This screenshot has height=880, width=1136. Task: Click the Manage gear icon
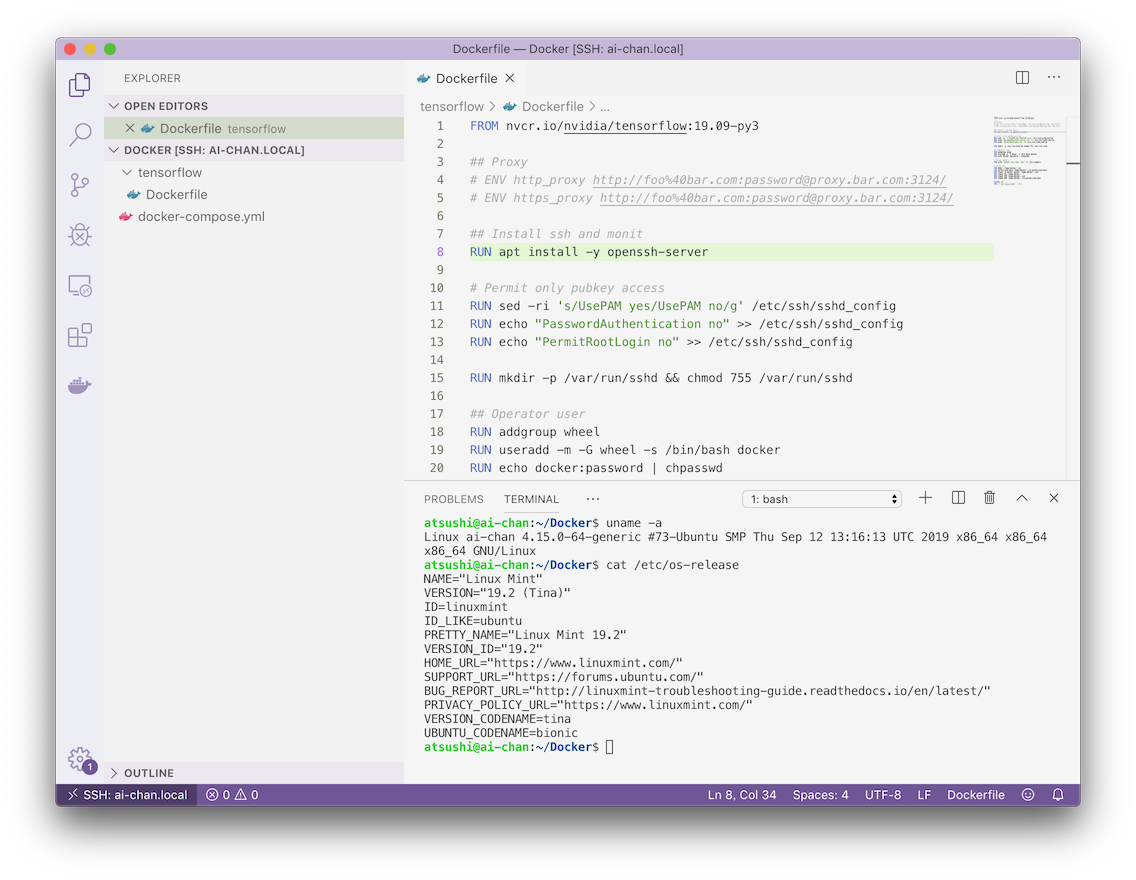click(x=80, y=759)
